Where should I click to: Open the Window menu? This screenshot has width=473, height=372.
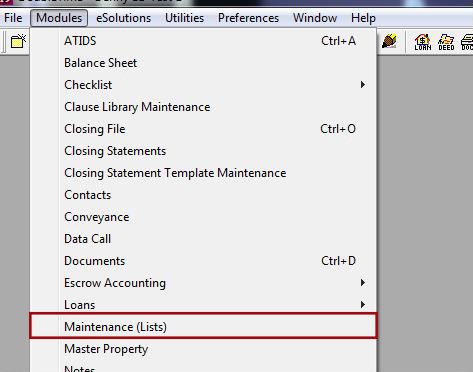tap(315, 18)
